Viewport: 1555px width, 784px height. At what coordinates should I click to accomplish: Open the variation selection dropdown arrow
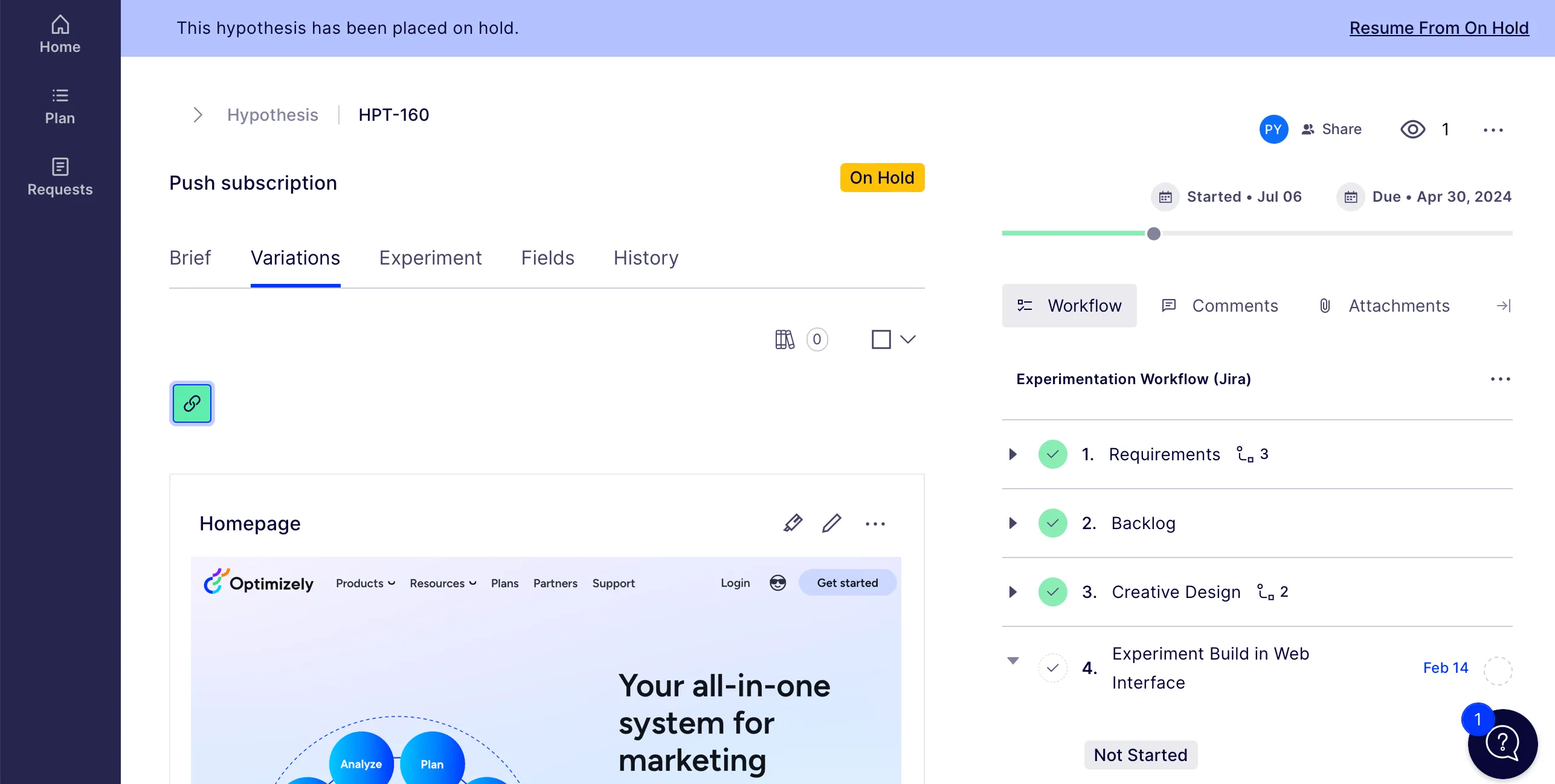click(x=907, y=339)
